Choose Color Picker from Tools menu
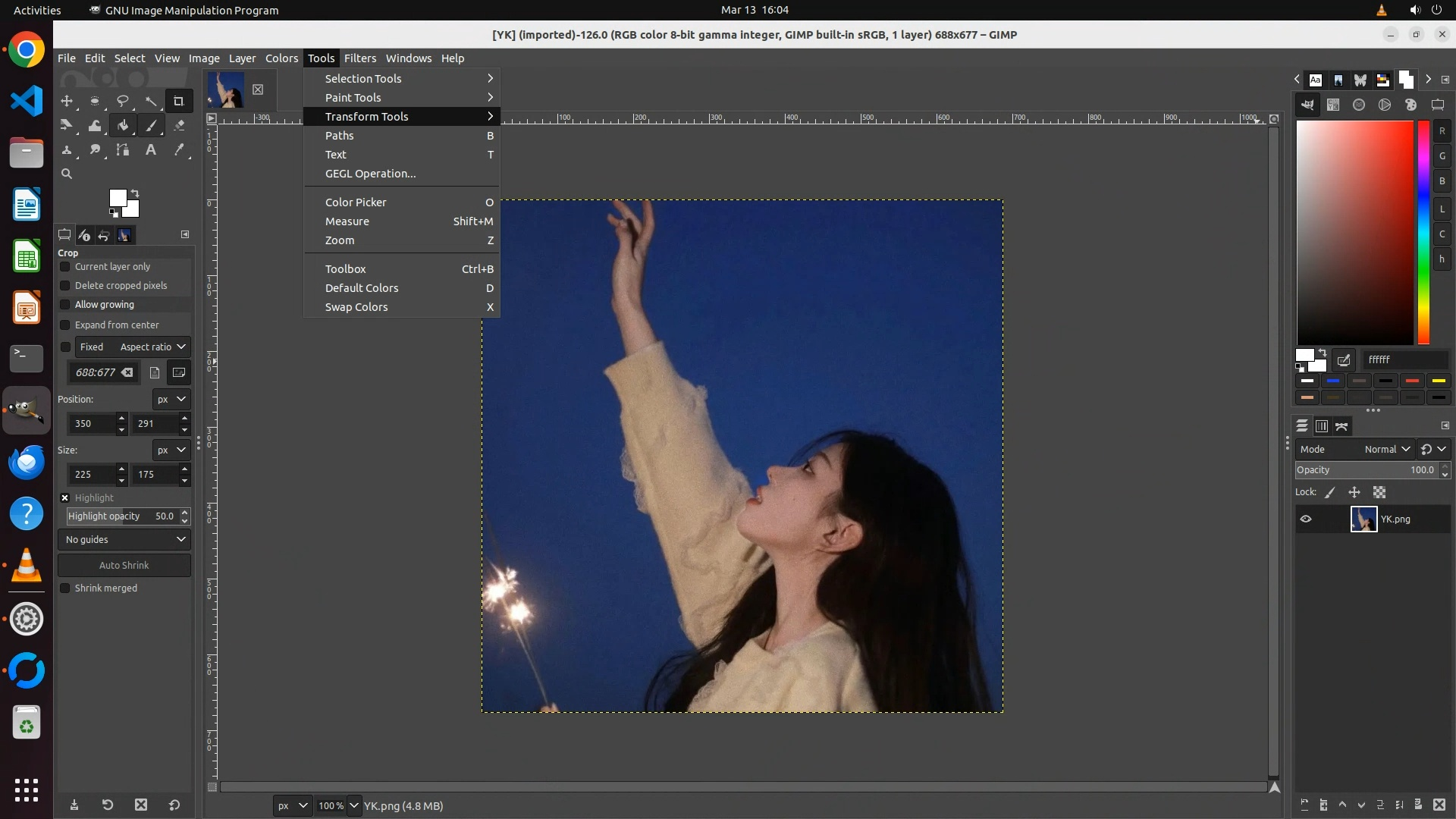 pos(356,202)
